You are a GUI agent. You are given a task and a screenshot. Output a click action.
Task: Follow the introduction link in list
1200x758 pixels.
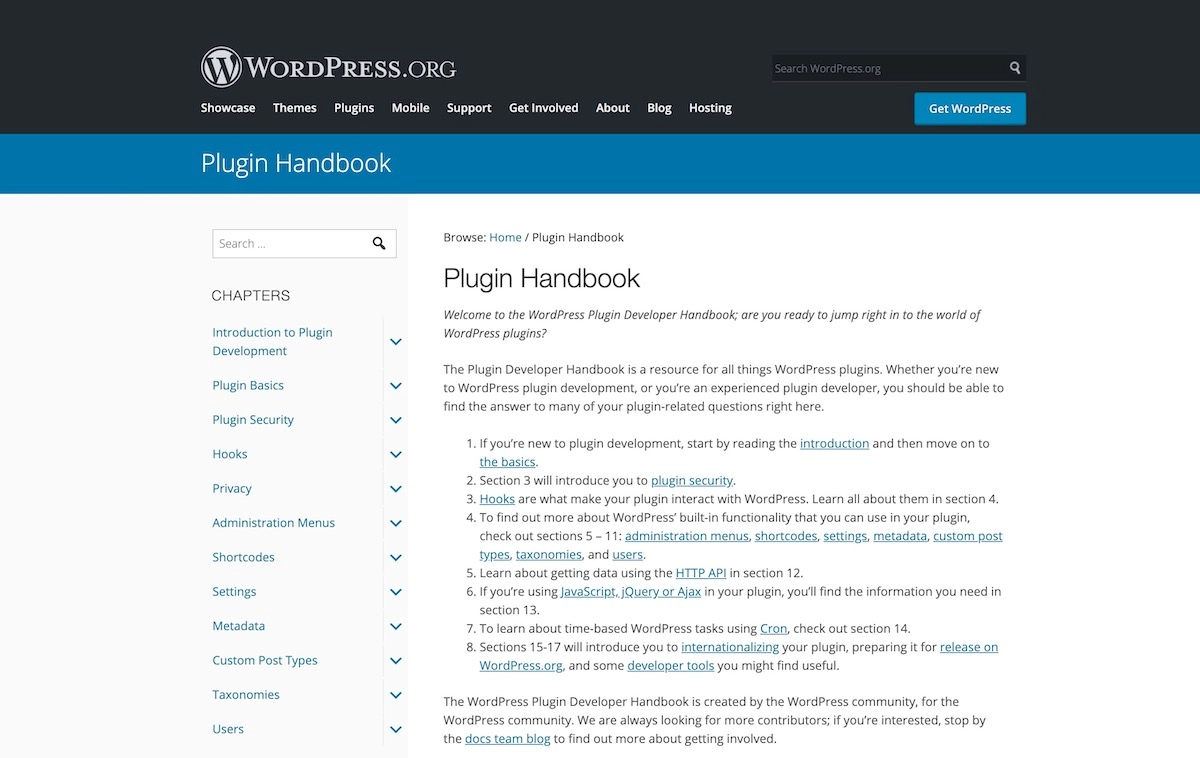pos(834,443)
